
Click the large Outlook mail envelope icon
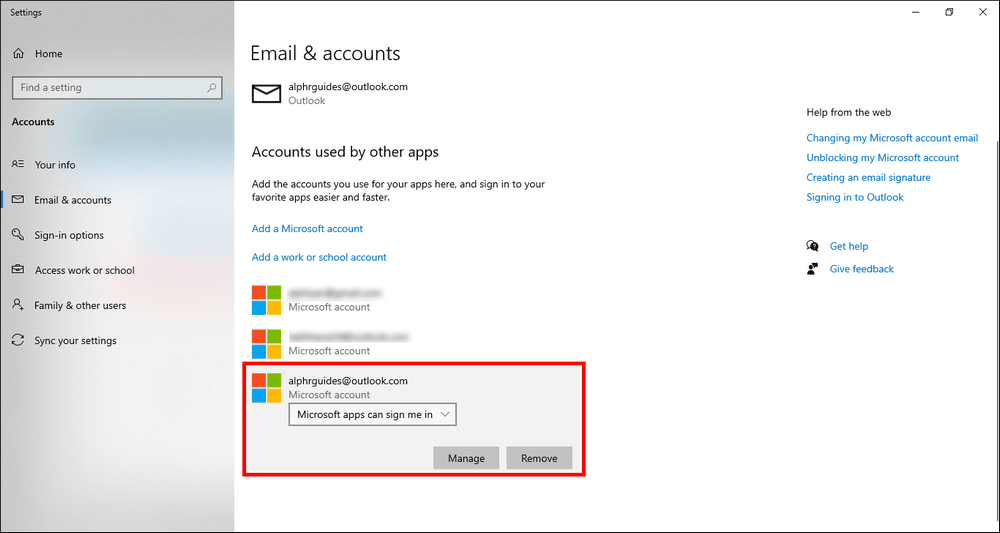[266, 94]
